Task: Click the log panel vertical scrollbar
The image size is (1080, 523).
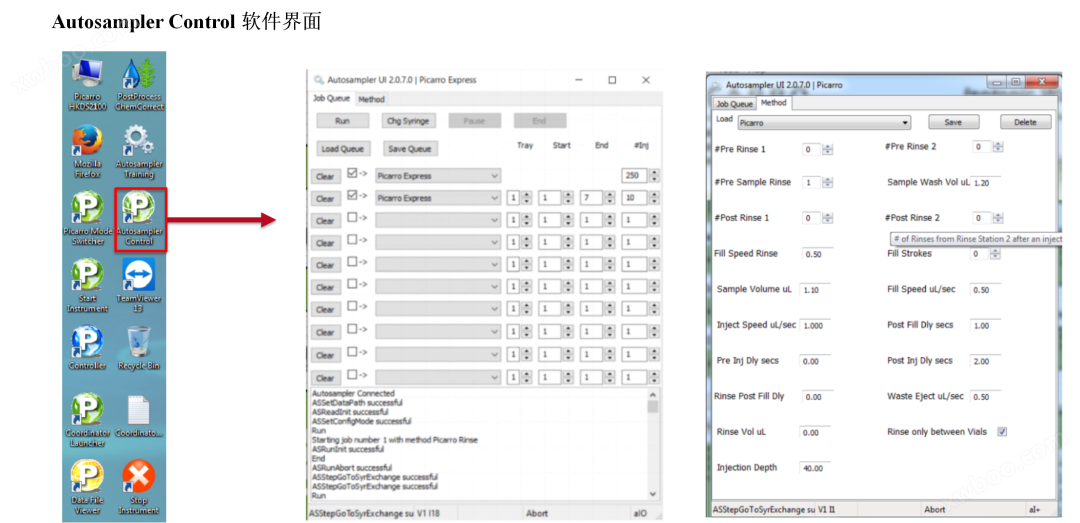Action: click(653, 444)
